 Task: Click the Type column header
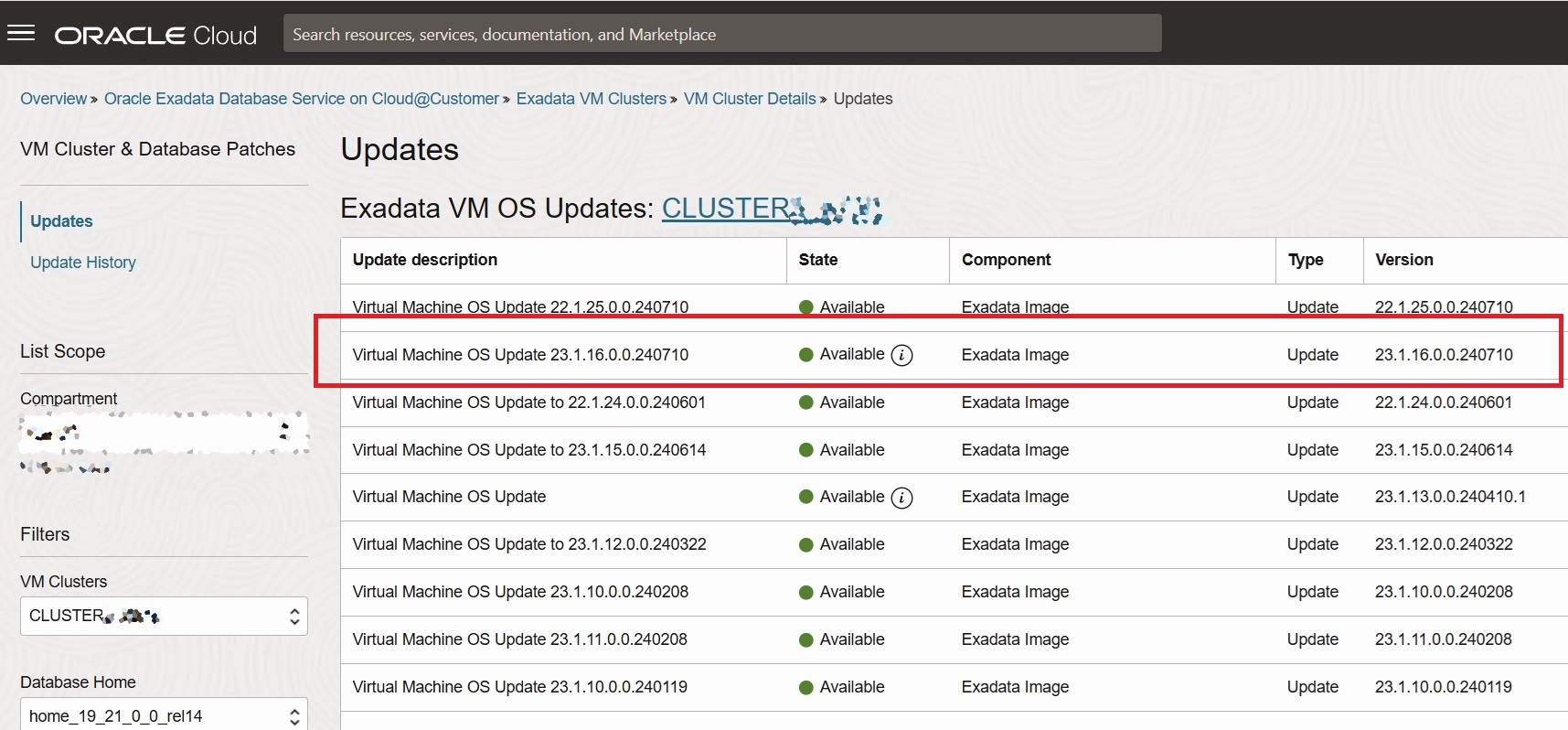pyautogui.click(x=1306, y=260)
